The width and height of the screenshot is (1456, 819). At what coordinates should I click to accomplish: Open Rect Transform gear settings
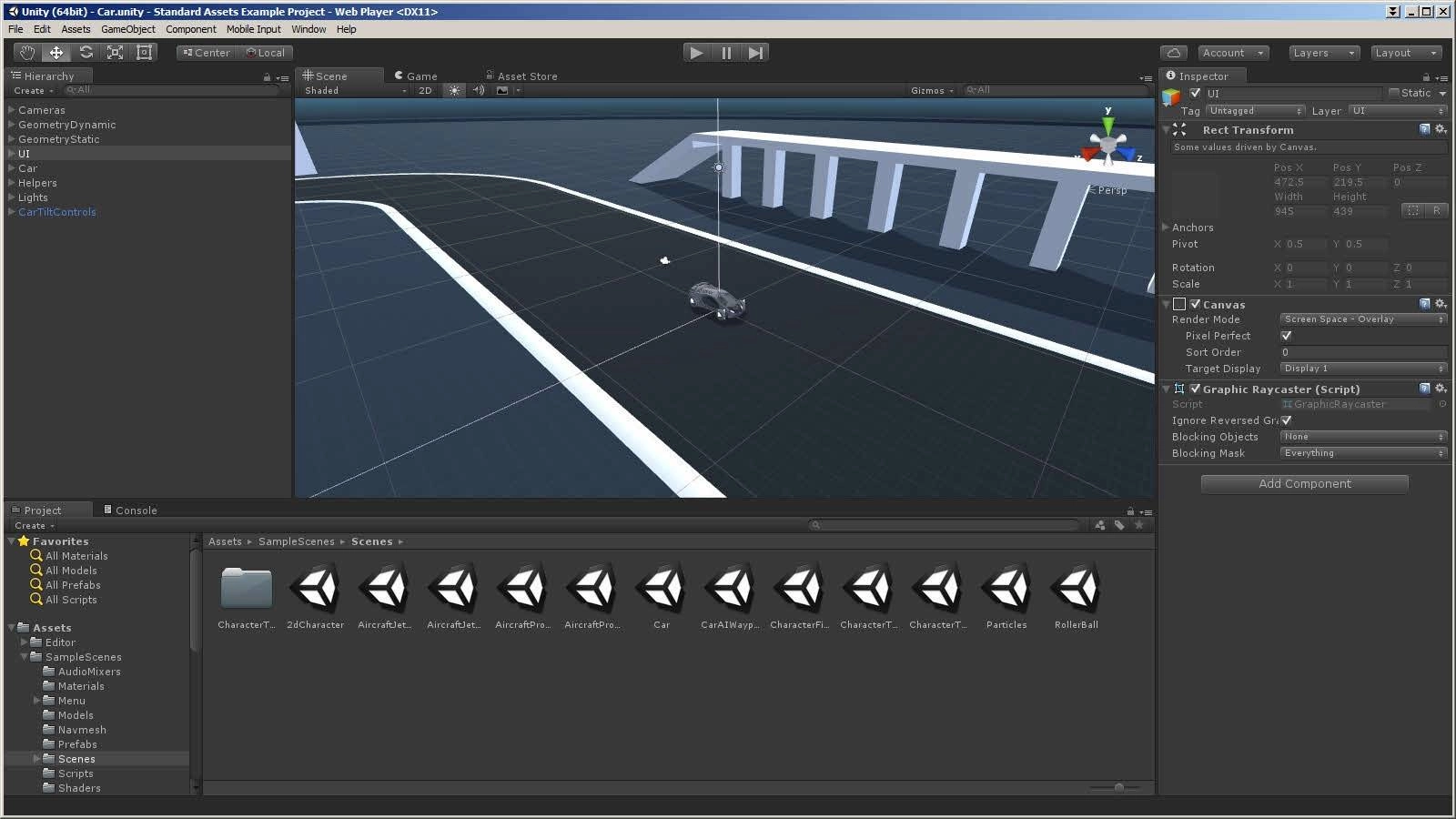coord(1441,129)
